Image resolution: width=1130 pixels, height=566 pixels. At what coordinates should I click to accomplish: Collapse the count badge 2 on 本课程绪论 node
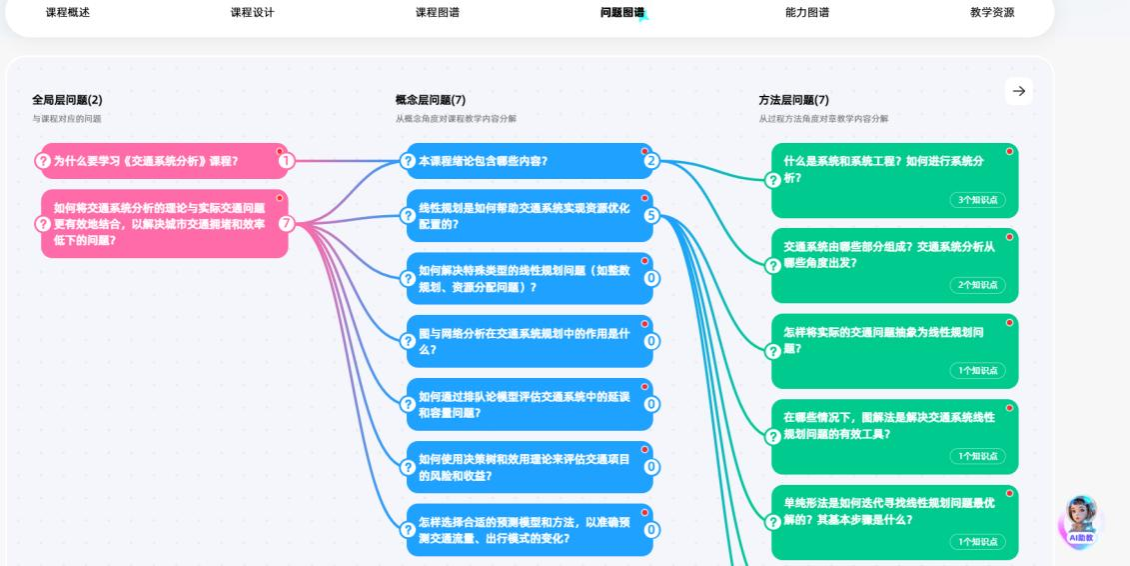point(651,161)
